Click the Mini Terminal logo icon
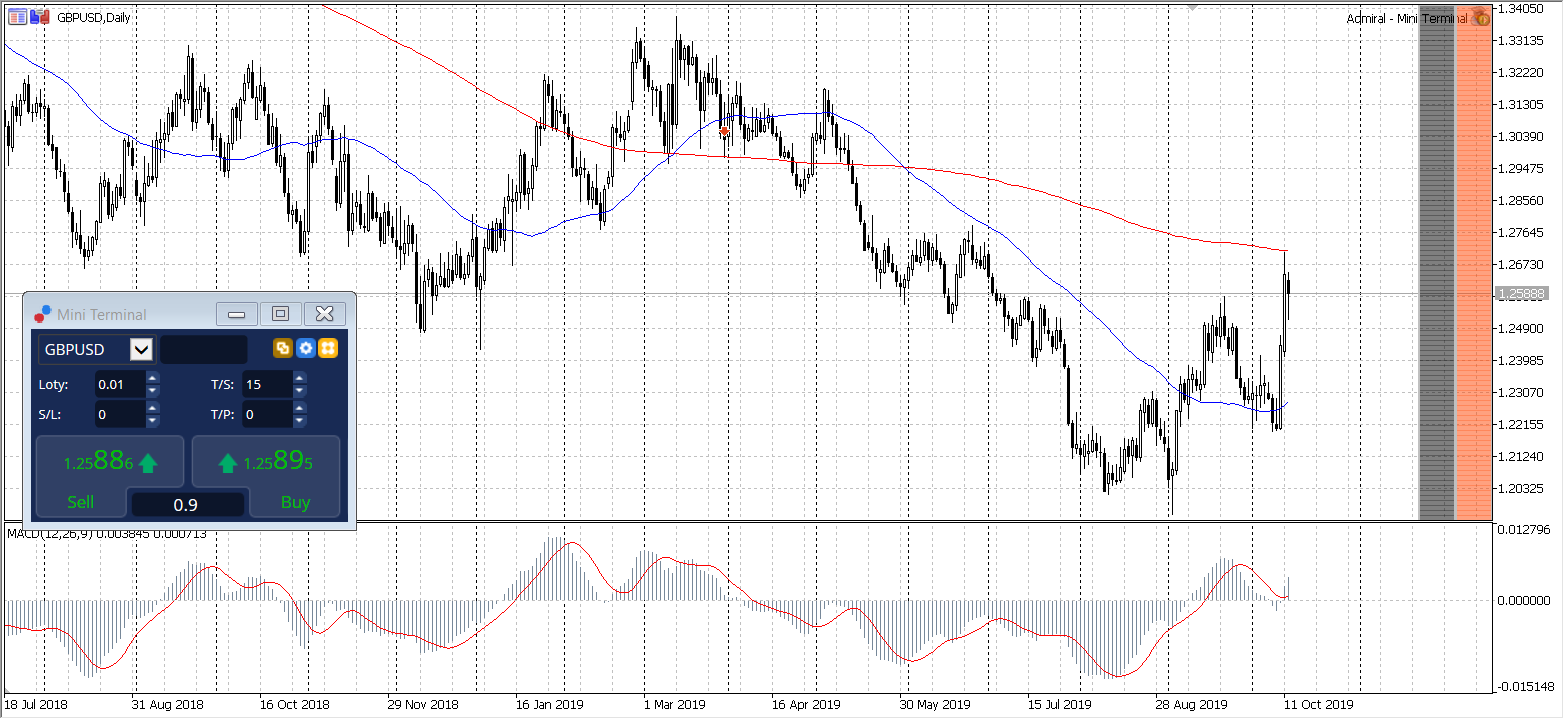Screen dimensions: 1564x719 pyautogui.click(x=42, y=314)
